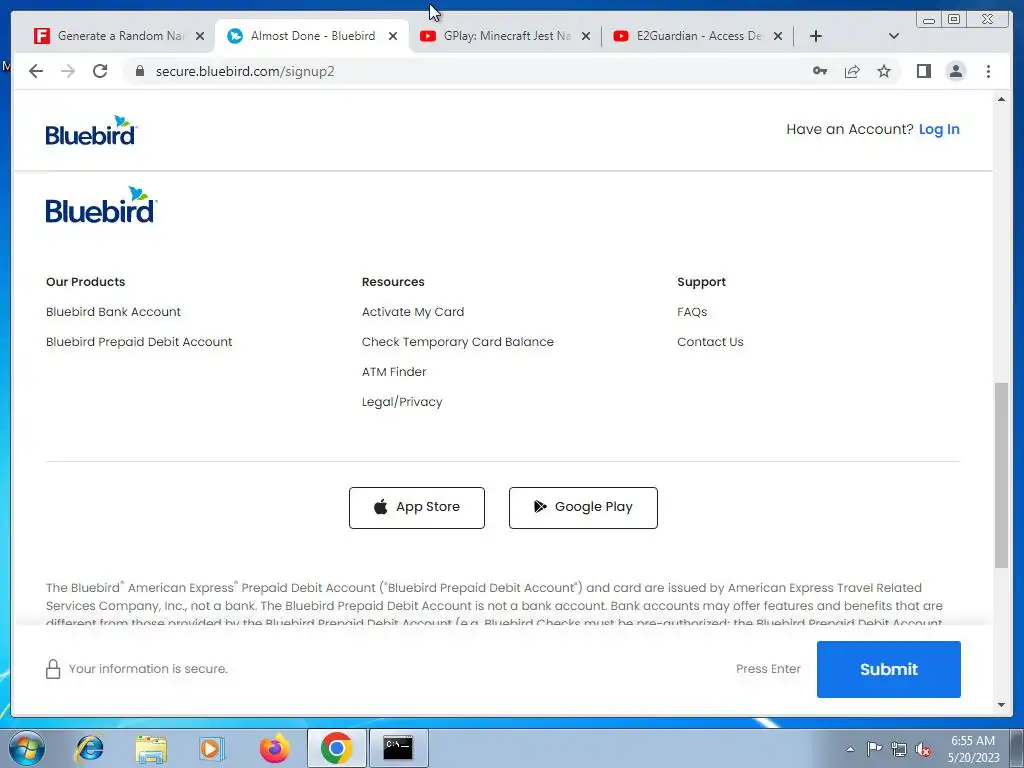Click the muted volume tray icon
The image size is (1024, 768).
(x=923, y=749)
